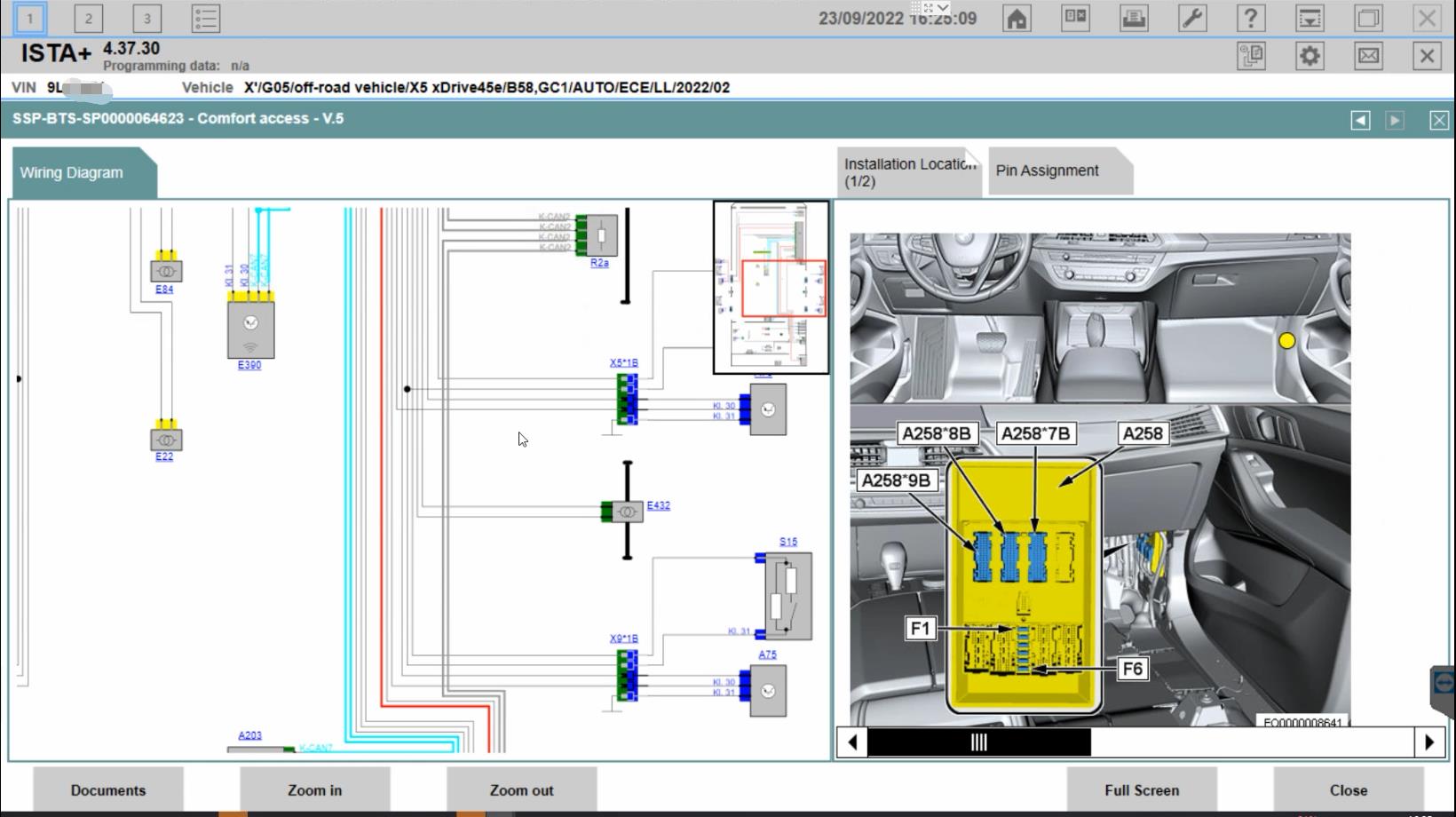Click the print icon
Image resolution: width=1456 pixels, height=817 pixels.
[x=1134, y=18]
